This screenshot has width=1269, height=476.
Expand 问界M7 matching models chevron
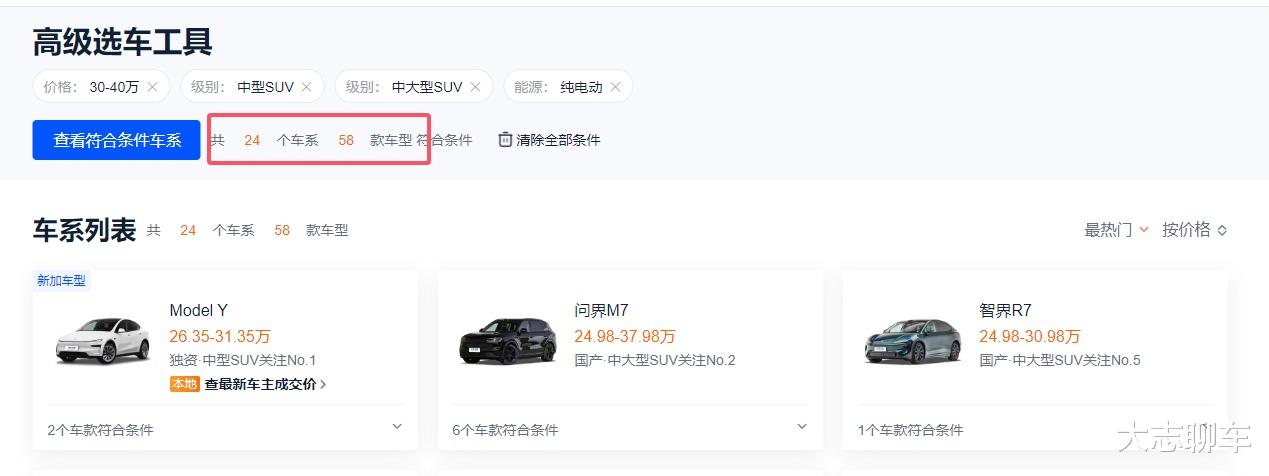[x=802, y=427]
